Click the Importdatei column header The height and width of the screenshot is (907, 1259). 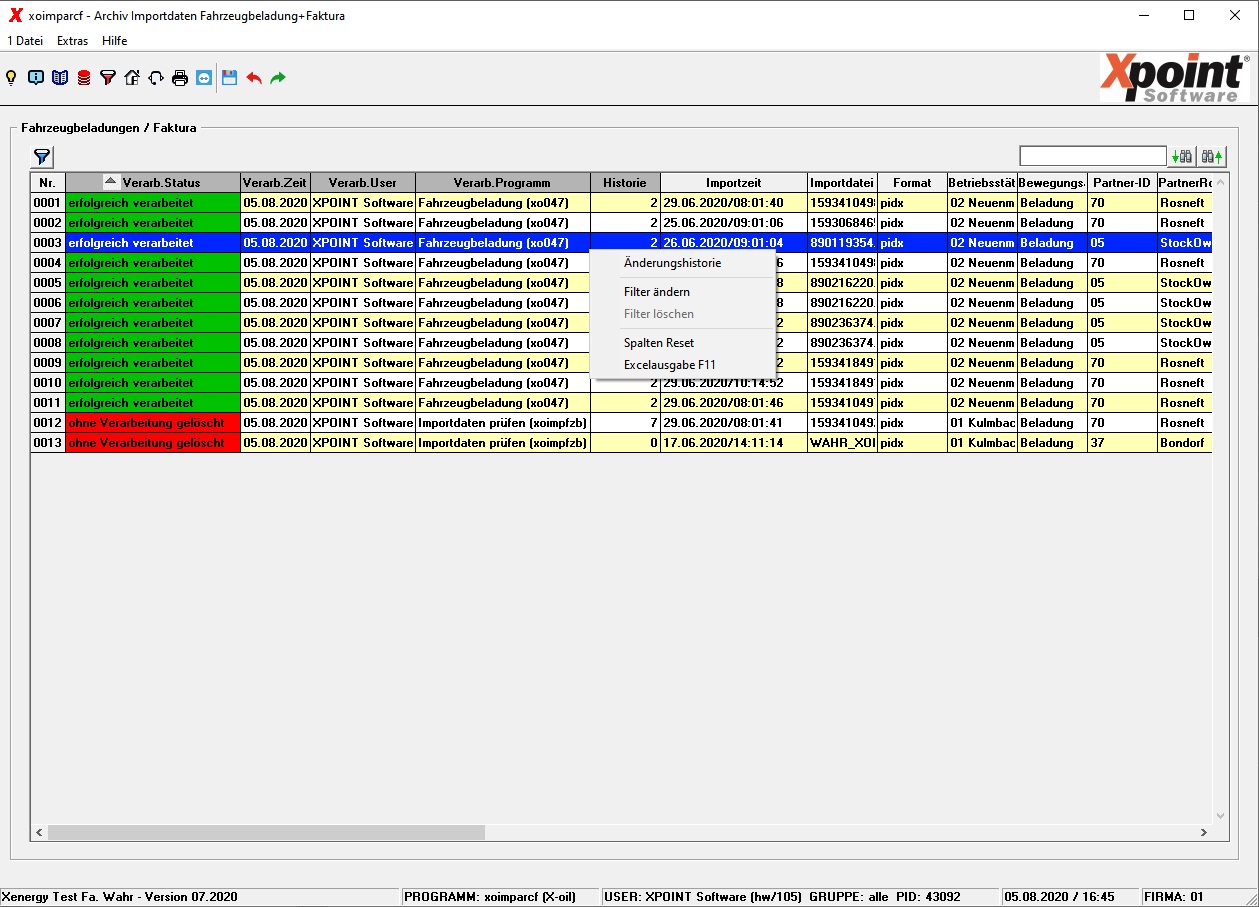point(842,183)
